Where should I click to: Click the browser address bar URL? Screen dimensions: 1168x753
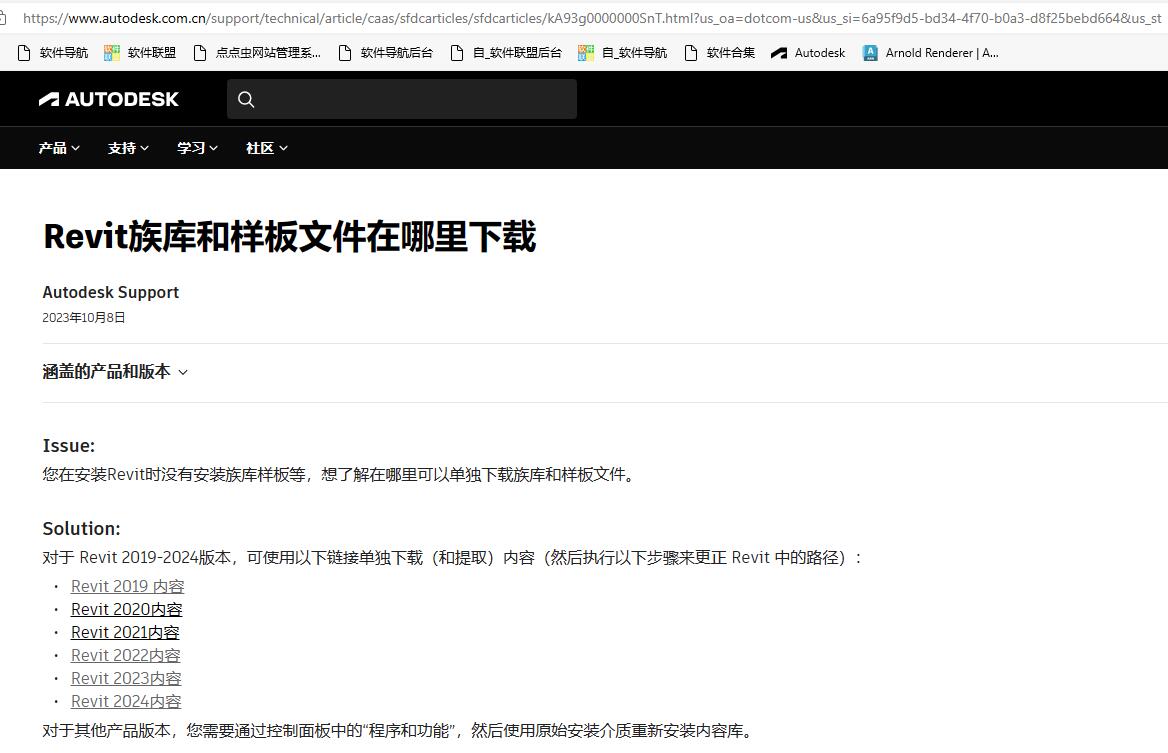pos(400,17)
